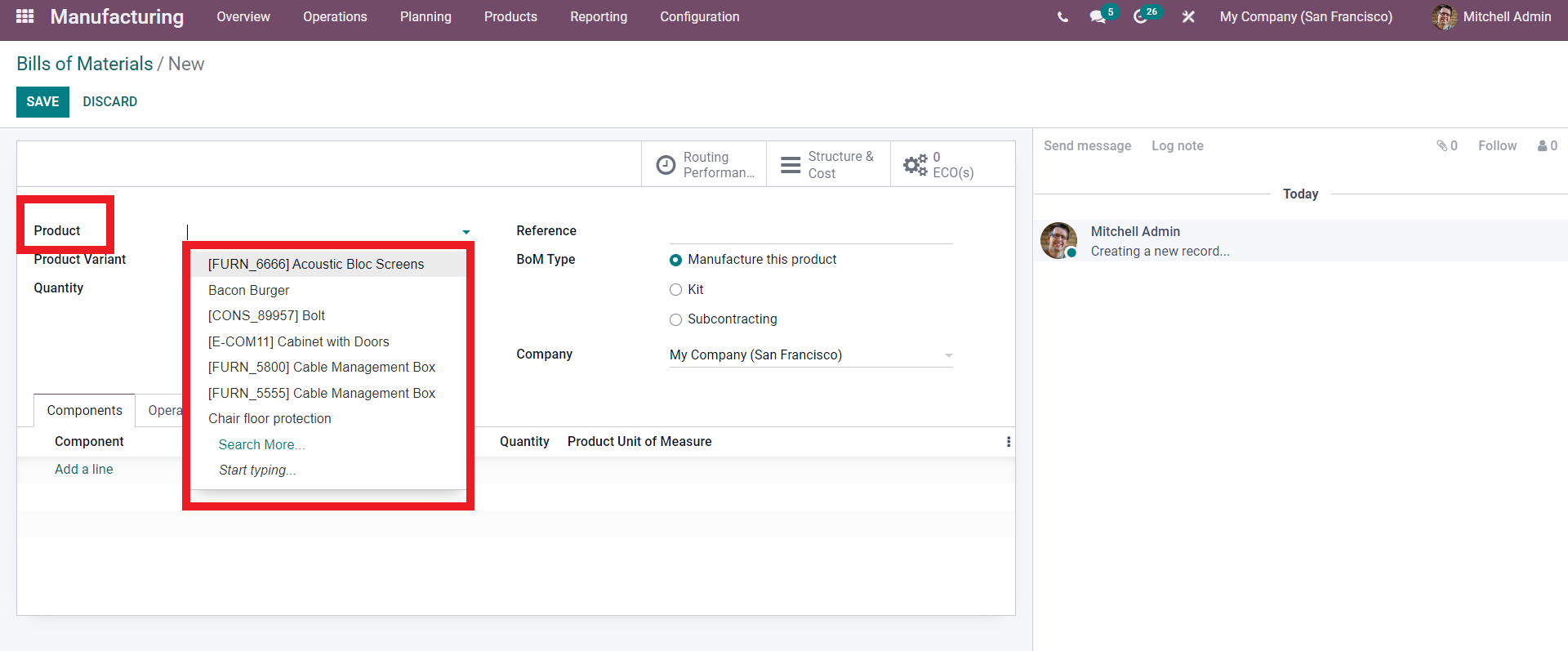Image resolution: width=1568 pixels, height=651 pixels.
Task: Click the SAVE button
Action: coord(42,101)
